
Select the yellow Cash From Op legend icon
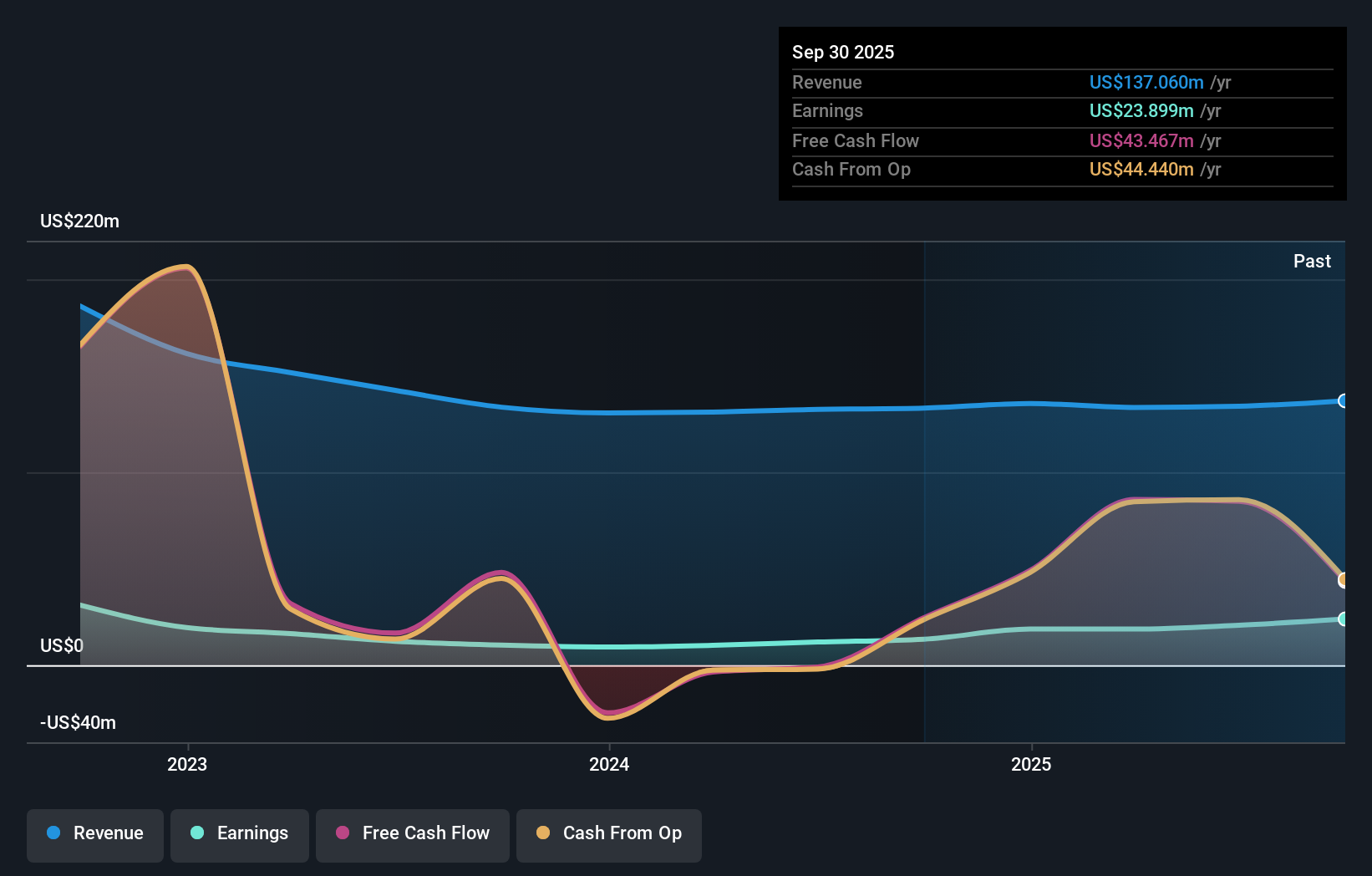tap(543, 833)
